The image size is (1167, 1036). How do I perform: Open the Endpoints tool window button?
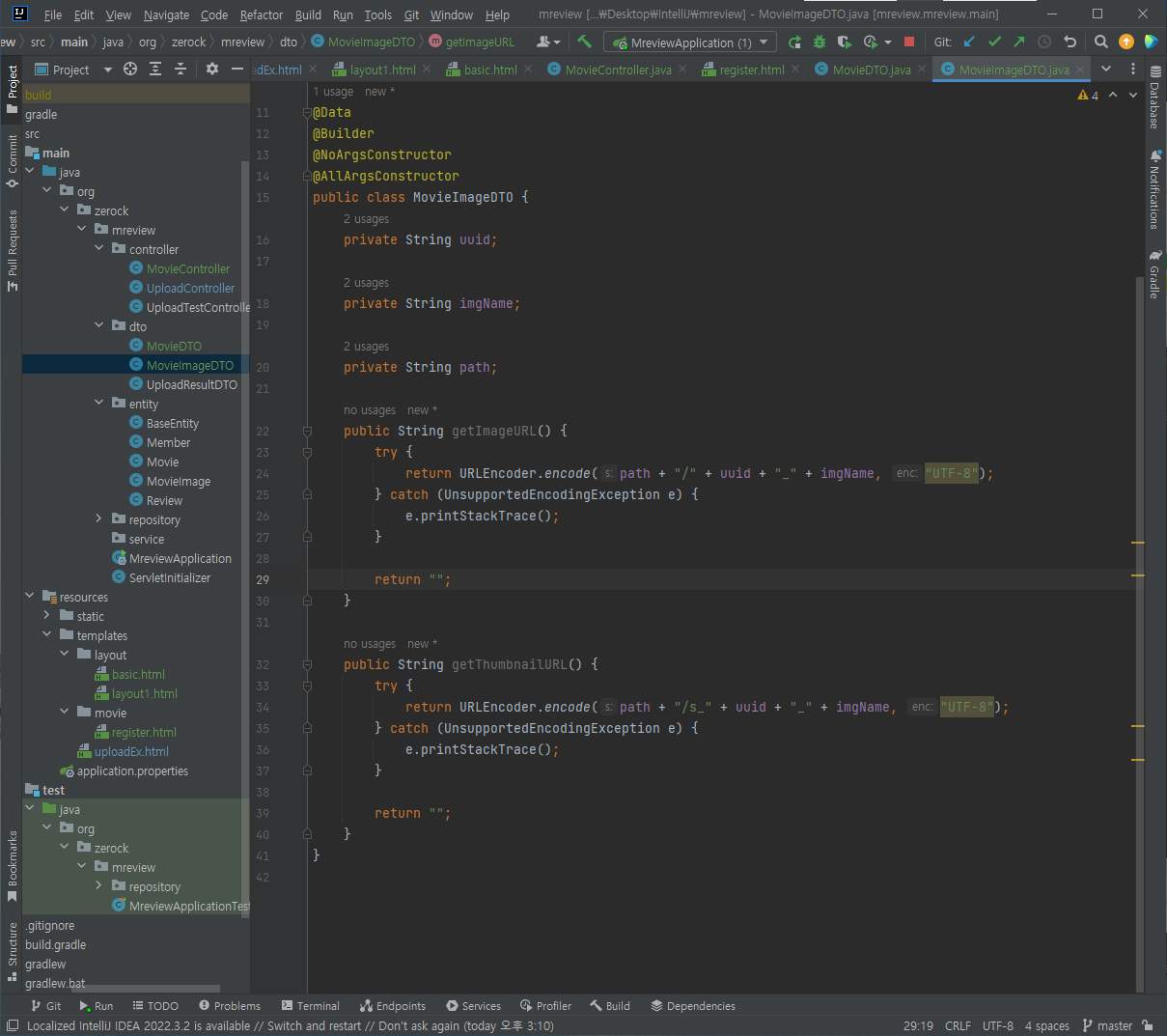[x=392, y=1005]
